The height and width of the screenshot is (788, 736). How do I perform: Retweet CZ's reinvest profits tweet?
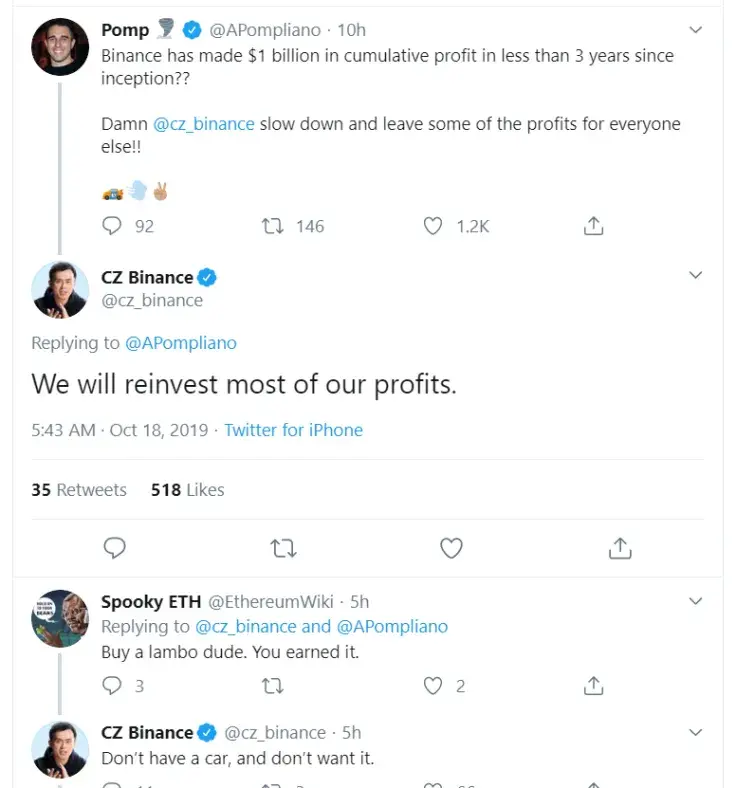283,548
